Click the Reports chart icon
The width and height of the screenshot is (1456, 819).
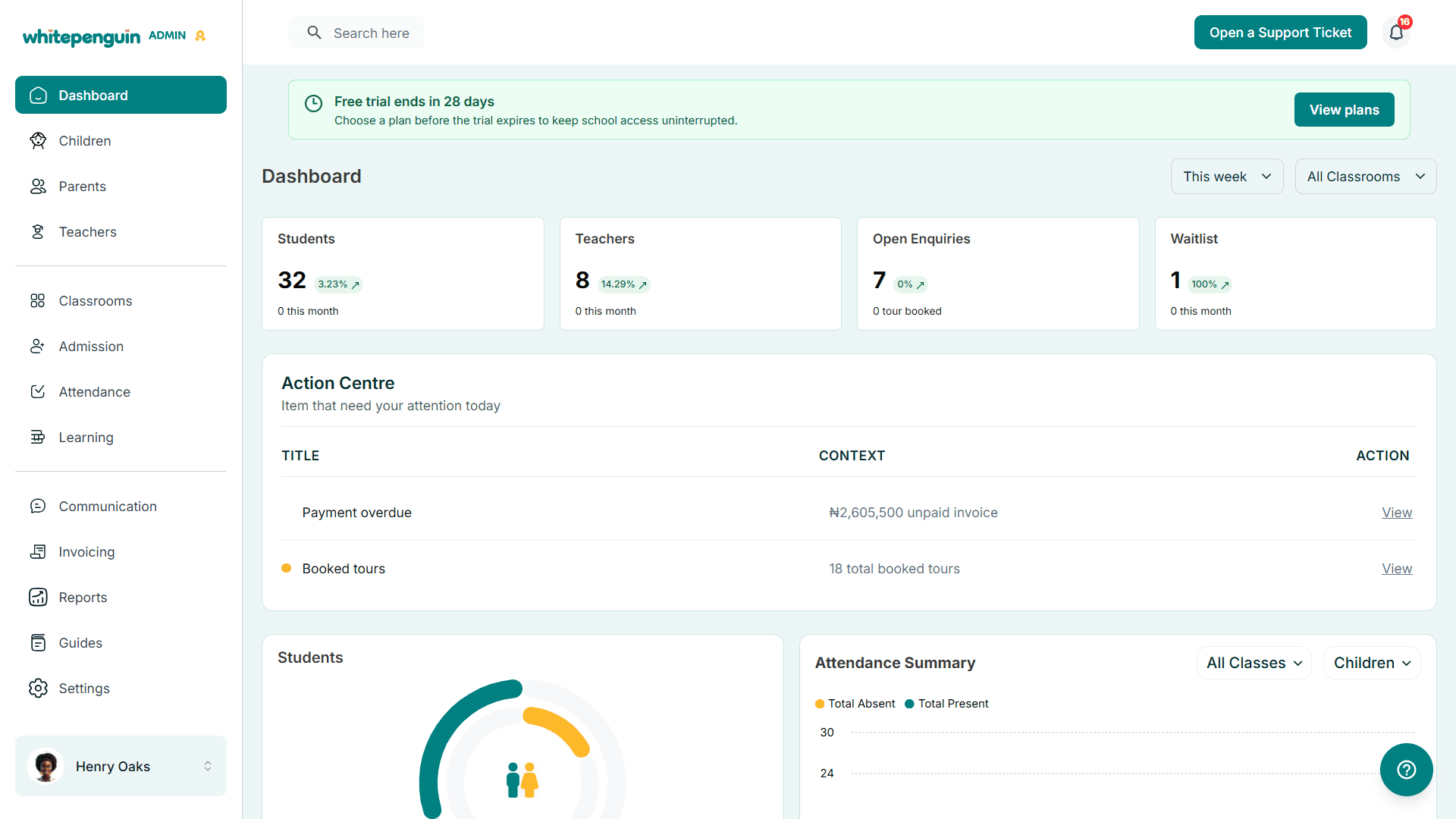pyautogui.click(x=38, y=597)
